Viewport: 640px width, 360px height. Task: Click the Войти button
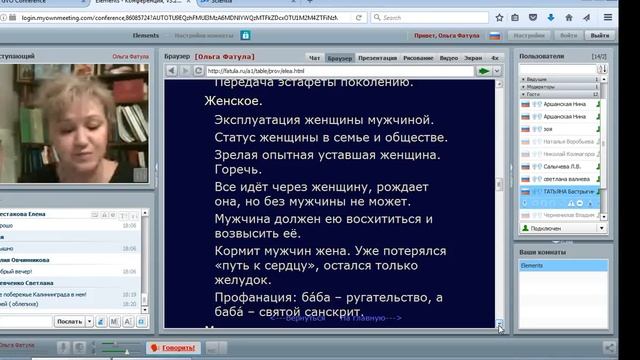[568, 36]
